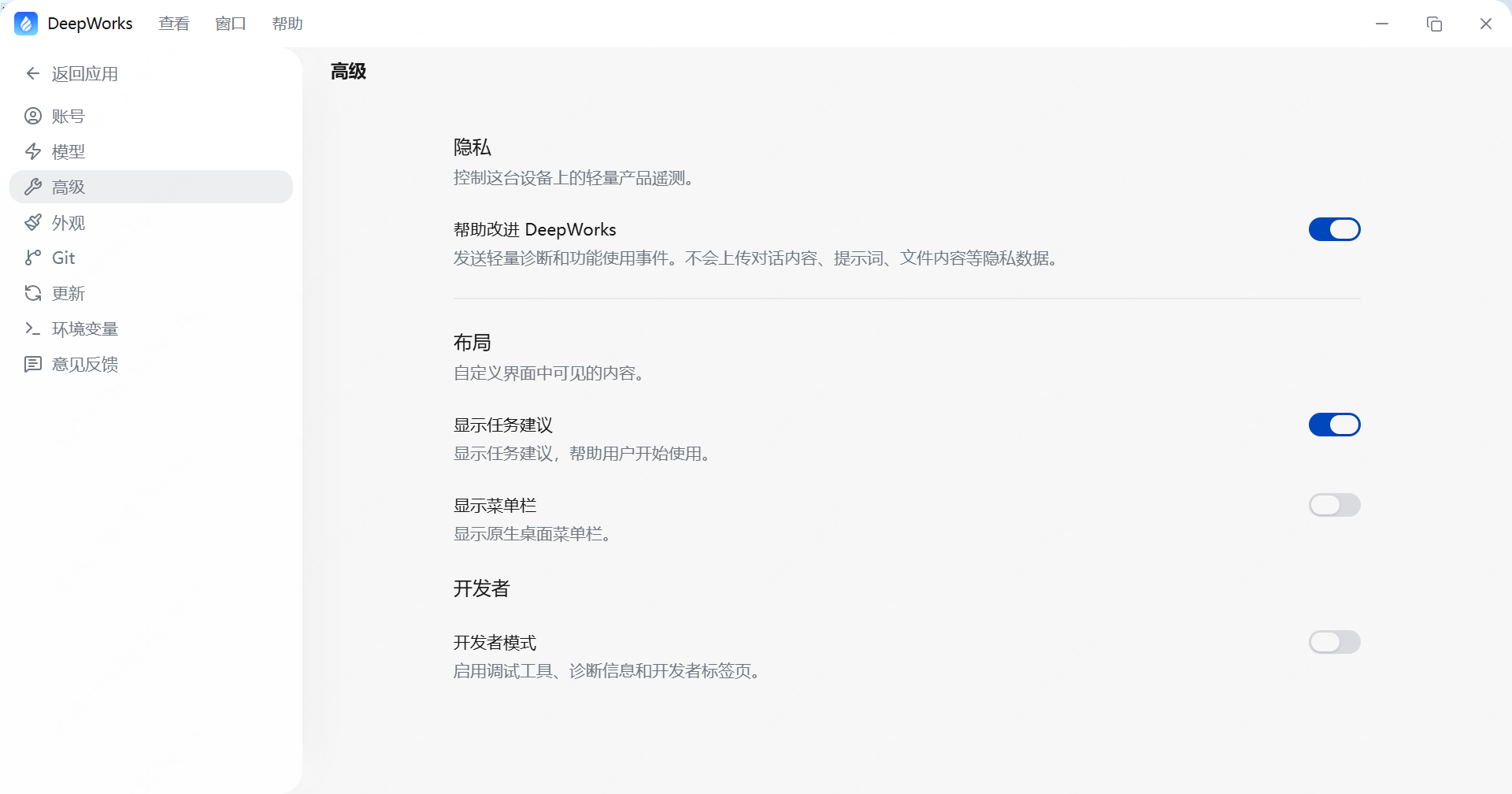Open the Git settings page
1512x794 pixels.
coord(151,258)
